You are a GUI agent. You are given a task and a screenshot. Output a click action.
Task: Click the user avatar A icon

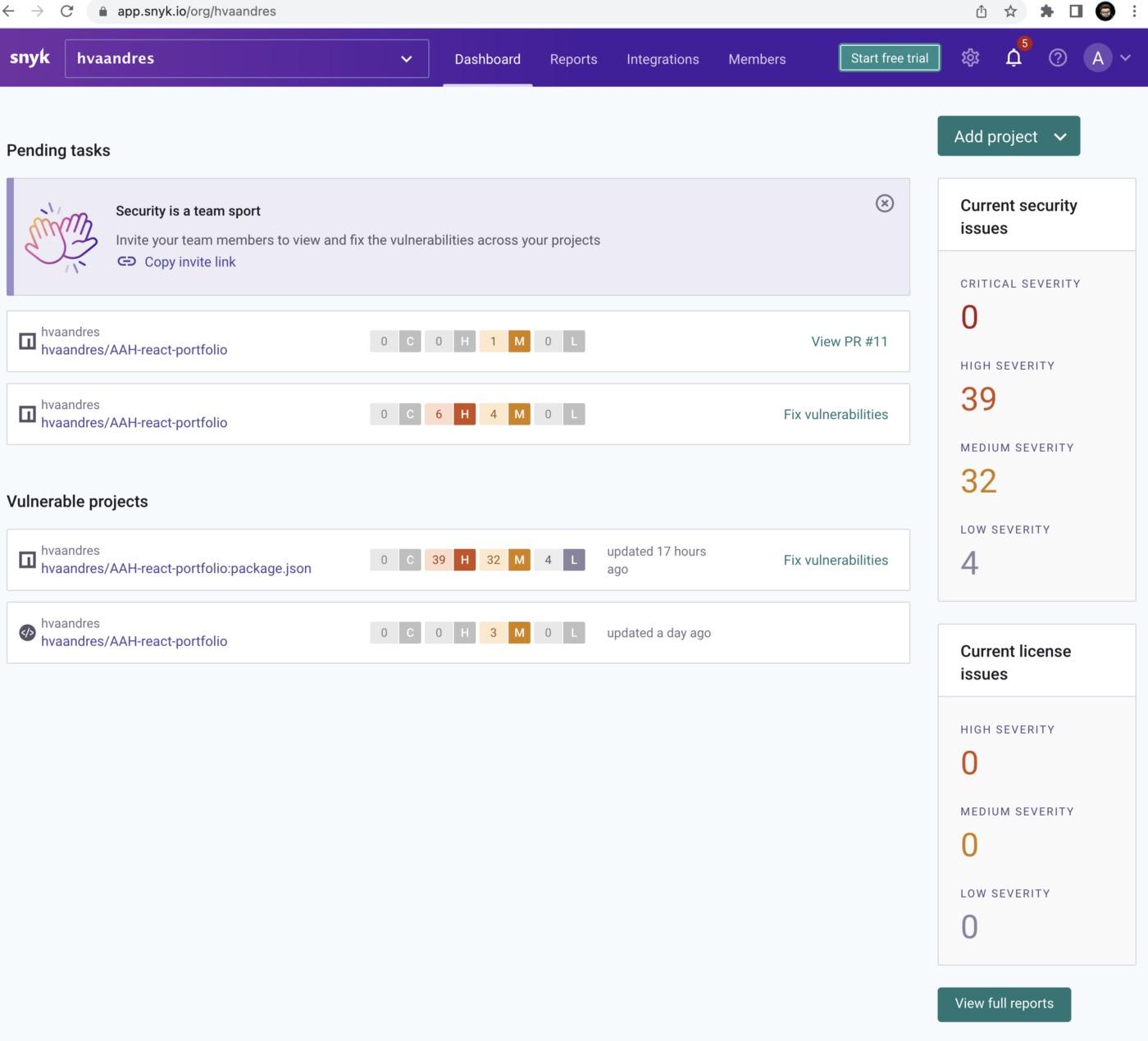(x=1097, y=57)
